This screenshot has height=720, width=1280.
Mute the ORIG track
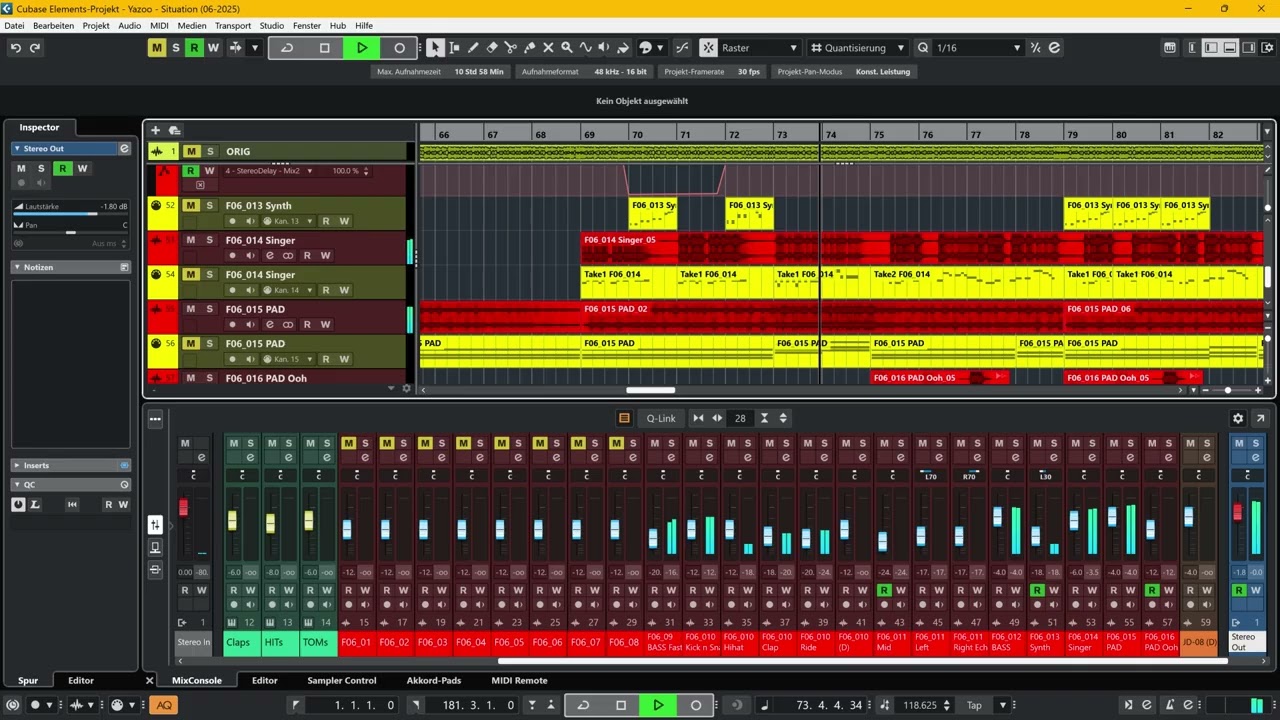[191, 151]
